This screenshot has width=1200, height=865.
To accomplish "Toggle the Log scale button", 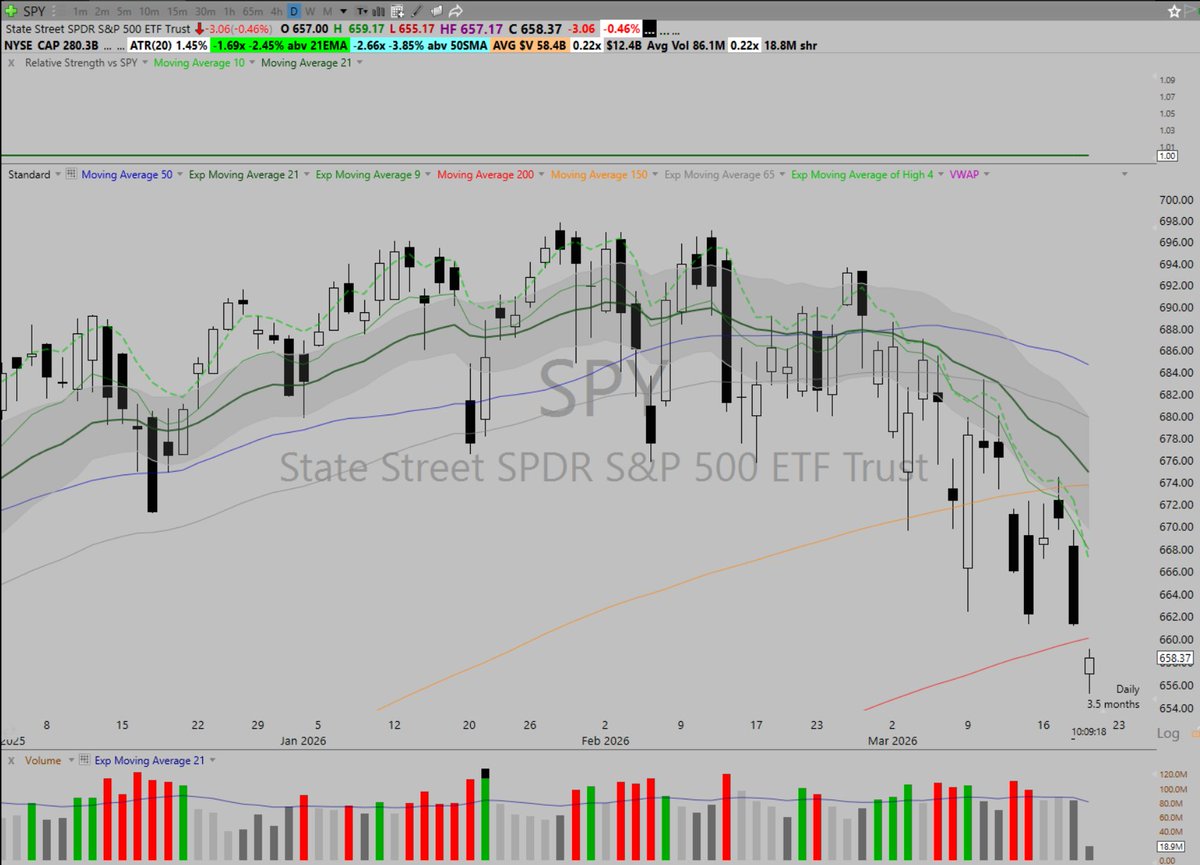I will [x=1167, y=733].
